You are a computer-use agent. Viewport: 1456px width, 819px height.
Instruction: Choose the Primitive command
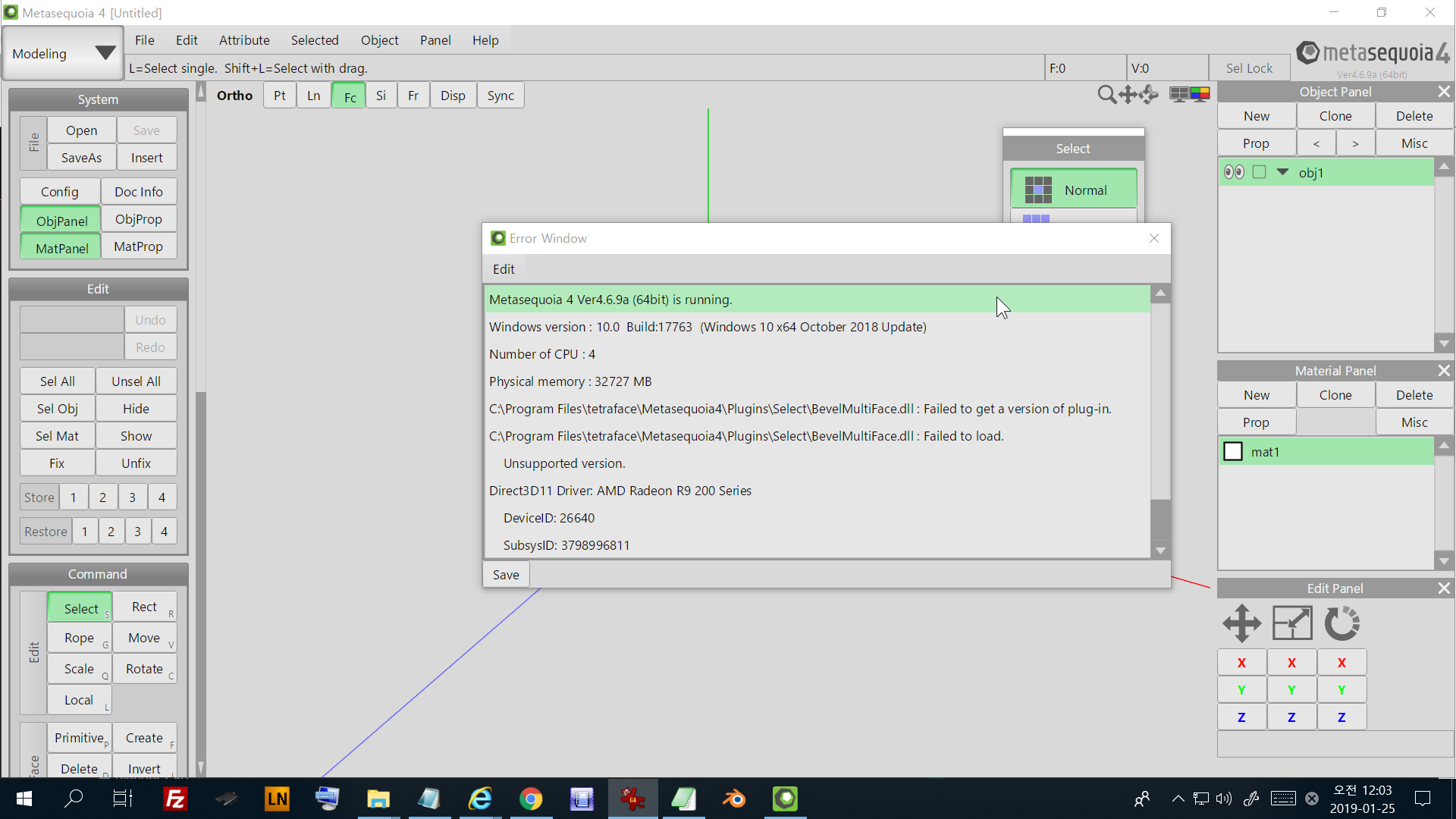[80, 738]
